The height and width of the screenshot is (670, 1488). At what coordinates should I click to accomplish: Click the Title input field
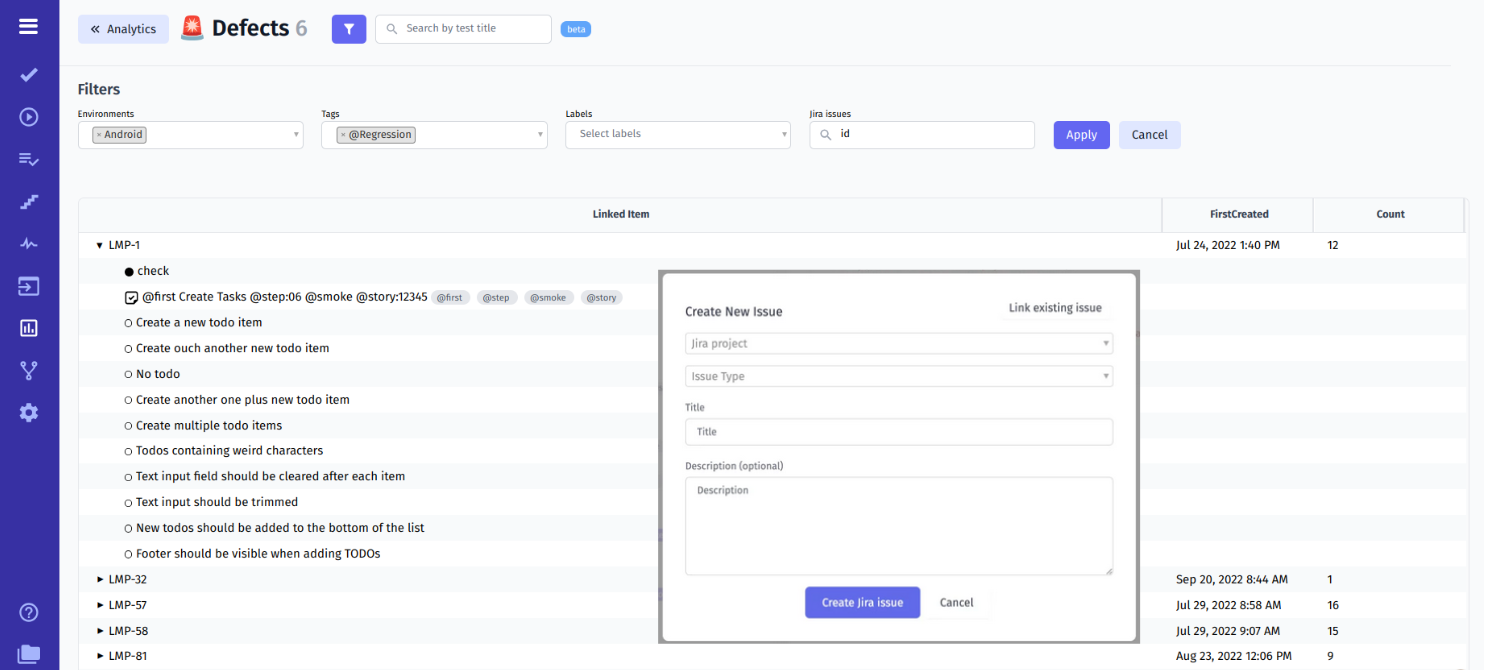pyautogui.click(x=898, y=432)
